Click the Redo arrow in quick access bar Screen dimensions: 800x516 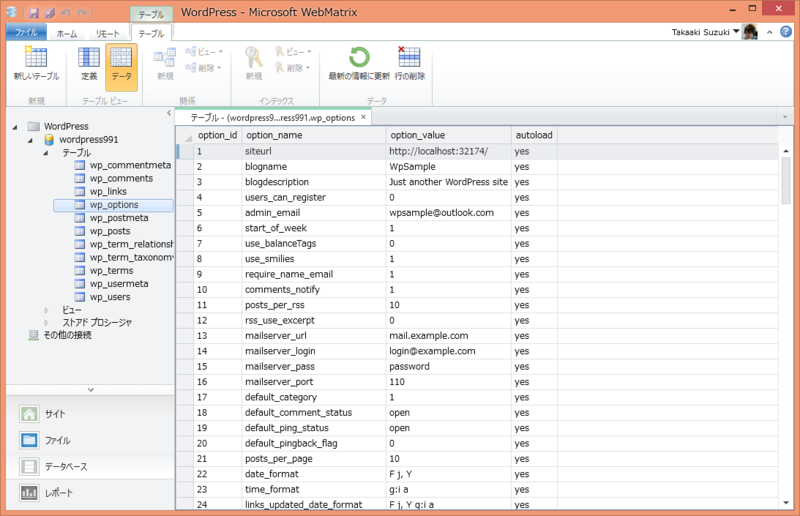[x=82, y=12]
